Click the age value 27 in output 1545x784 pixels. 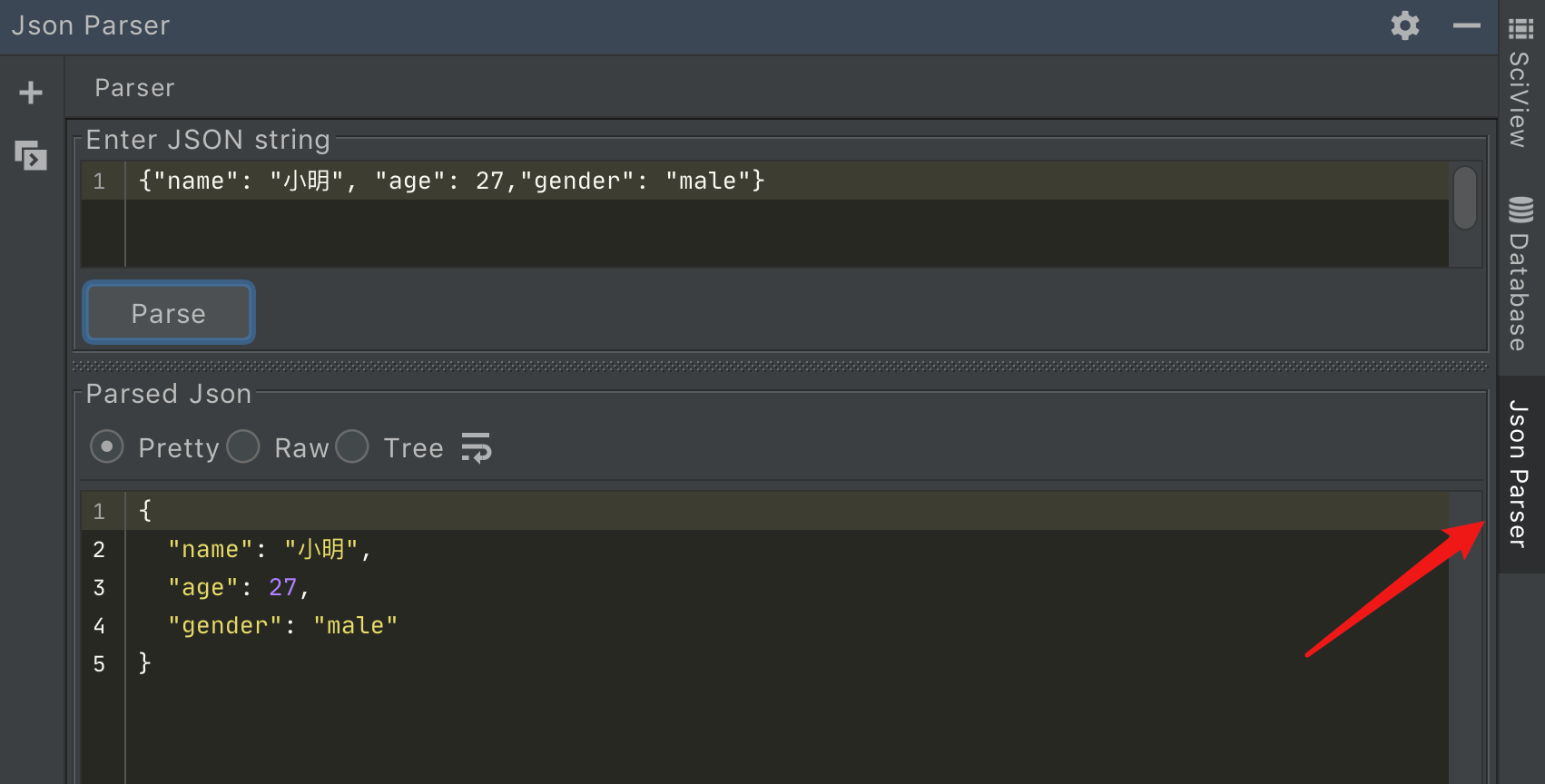coord(282,587)
